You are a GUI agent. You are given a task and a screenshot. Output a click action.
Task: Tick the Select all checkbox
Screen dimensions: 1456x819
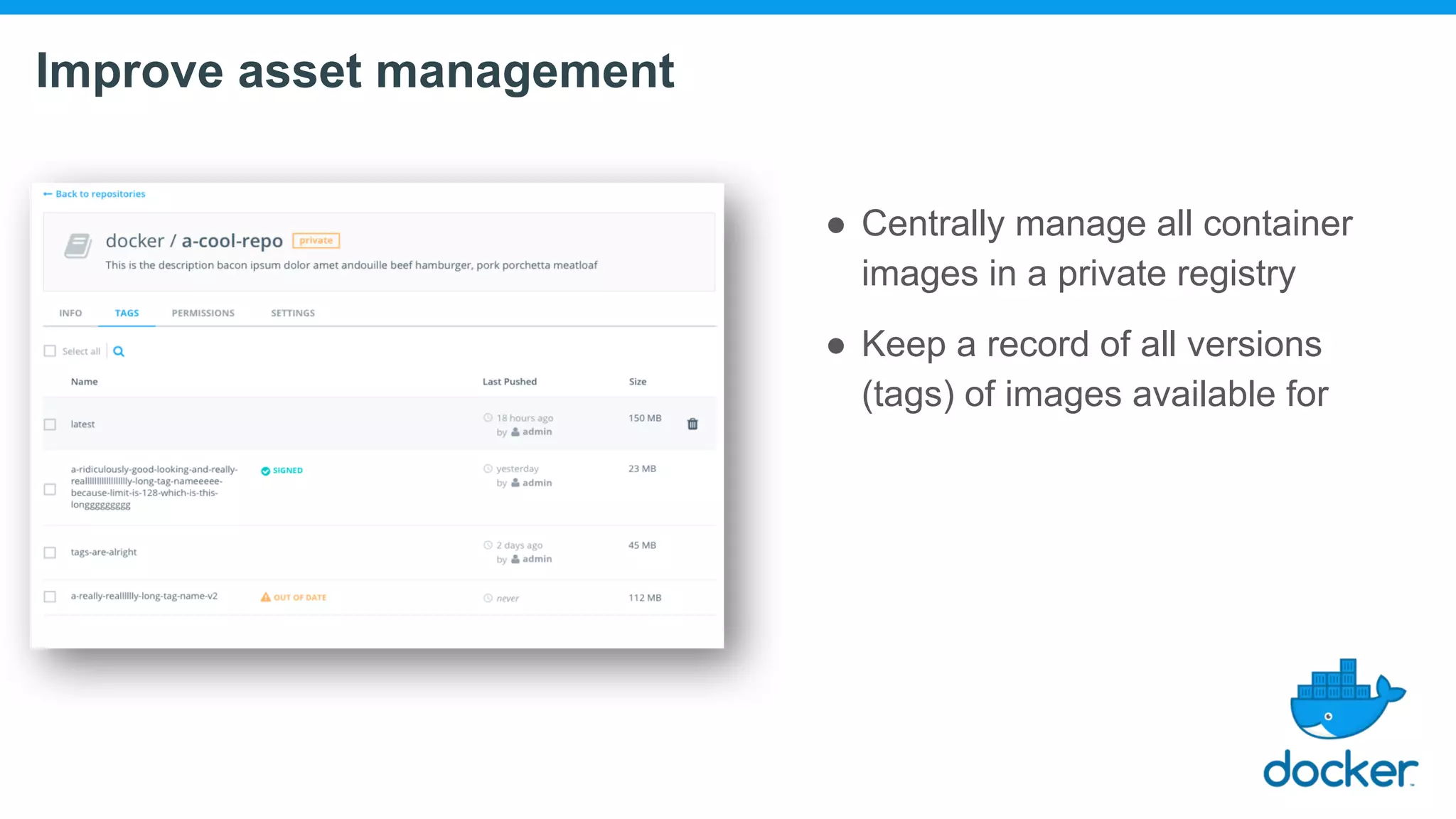pyautogui.click(x=50, y=351)
